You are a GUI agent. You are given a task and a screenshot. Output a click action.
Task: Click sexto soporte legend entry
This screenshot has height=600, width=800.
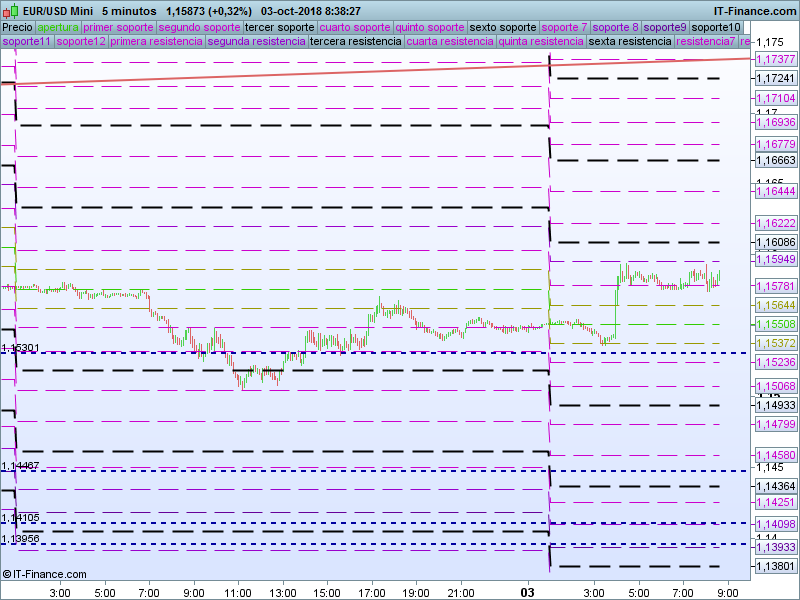tap(503, 27)
